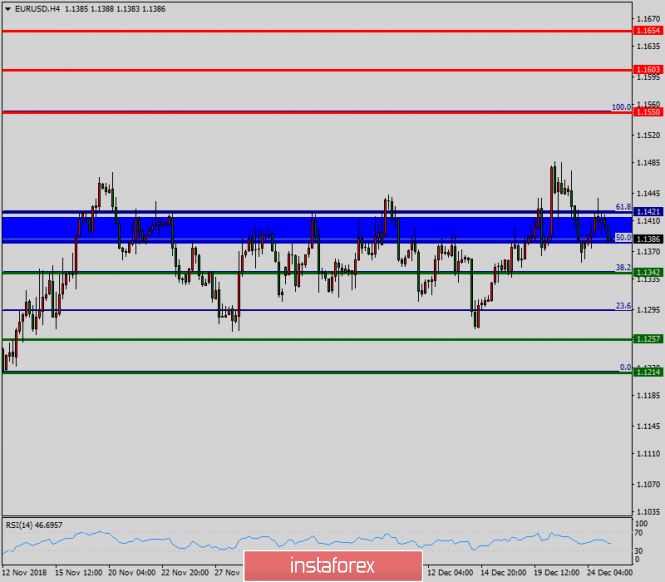Select the red 1.1603 price tag
Image resolution: width=665 pixels, height=582 pixels.
coord(648,70)
